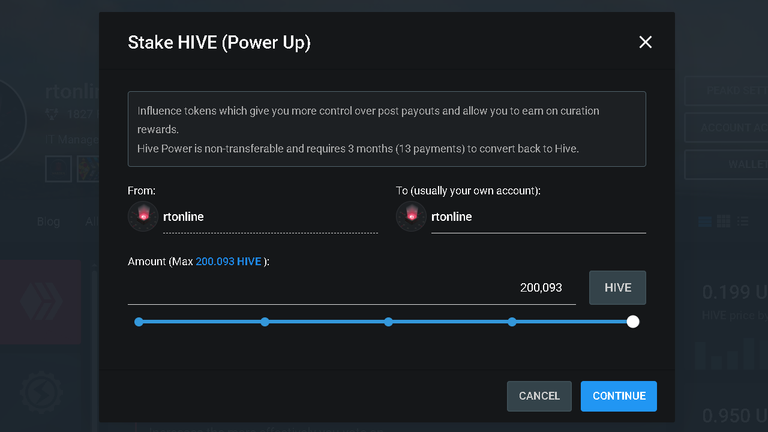Select compact list view icon in background
Viewport: 768px width, 432px height.
(x=743, y=221)
